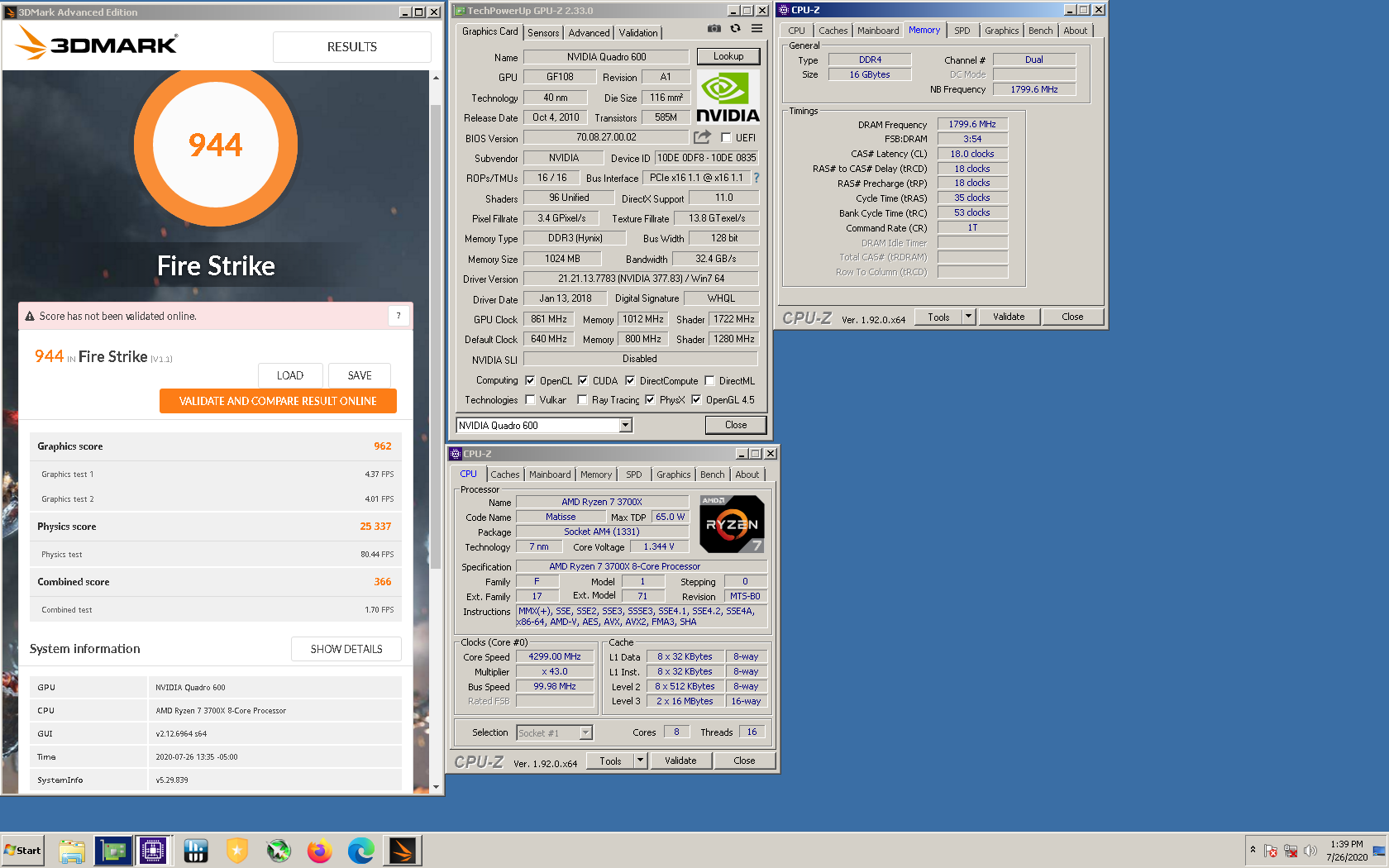Toggle the Vulkan checkbox
Viewport: 1389px width, 868px height.
point(530,400)
